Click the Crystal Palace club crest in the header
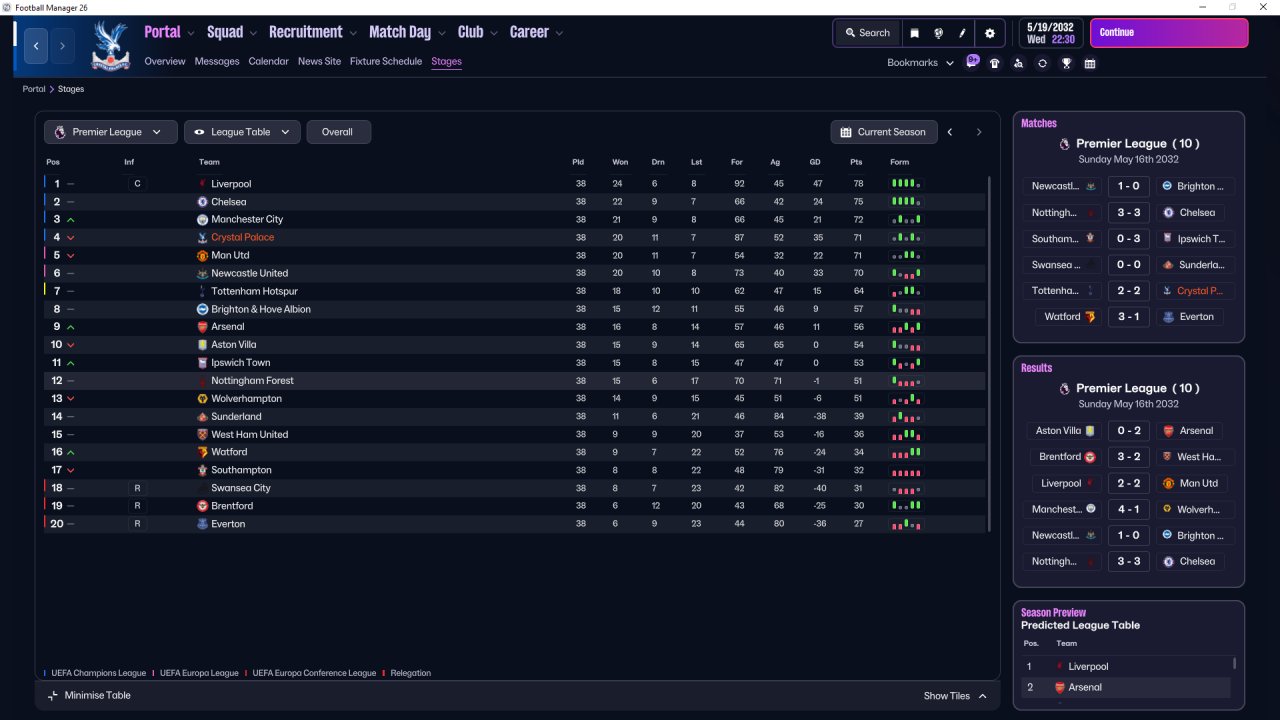The height and width of the screenshot is (720, 1280). [x=110, y=45]
